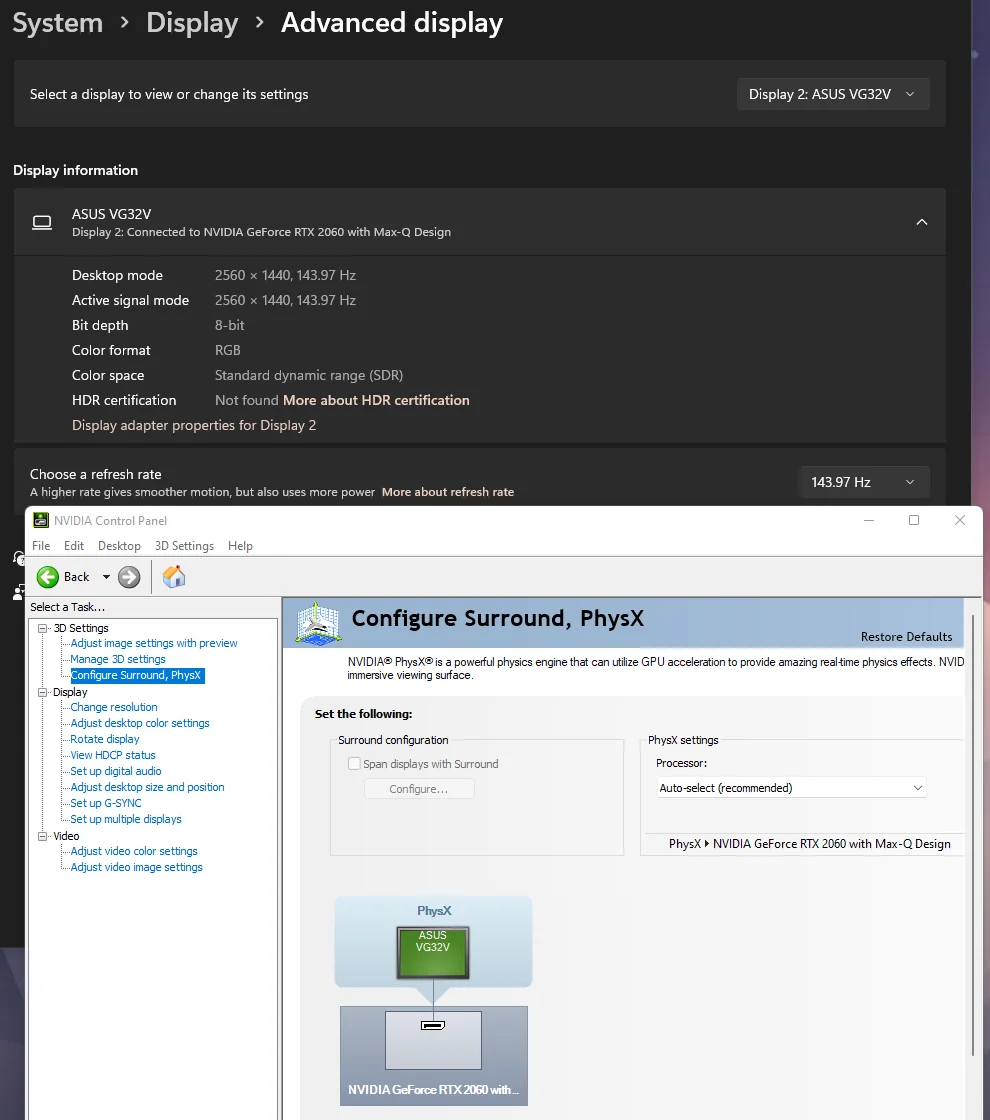Viewport: 990px width, 1120px height.
Task: Click the green Back arrow icon
Action: tap(48, 577)
